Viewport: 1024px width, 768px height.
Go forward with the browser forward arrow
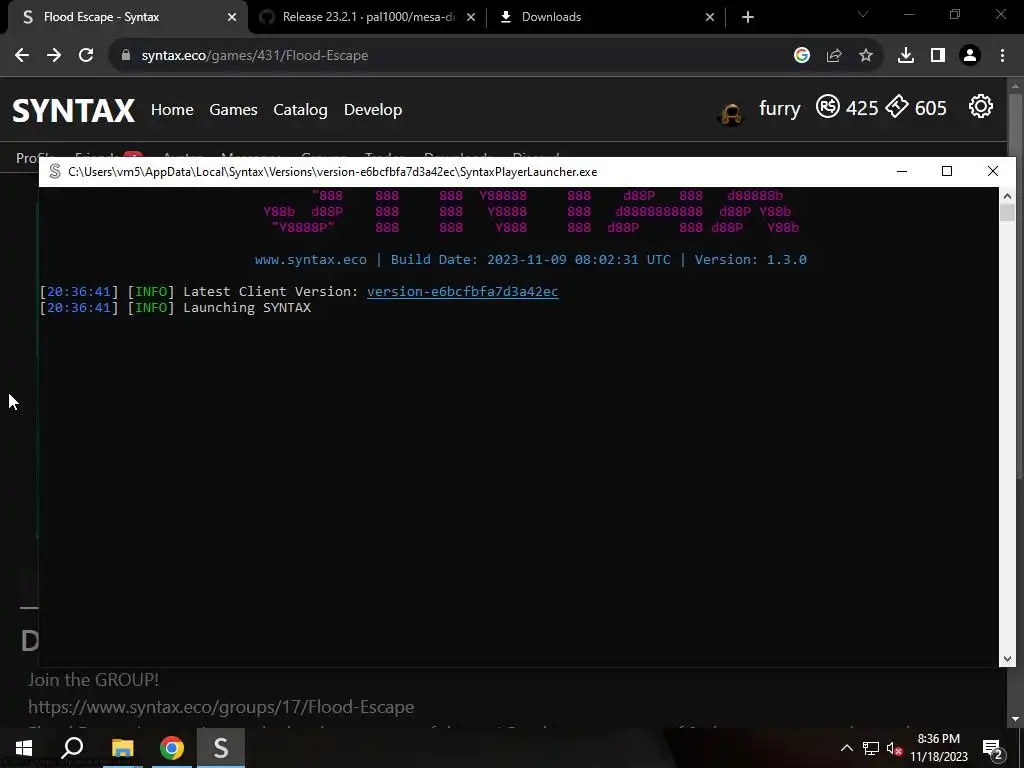[54, 56]
